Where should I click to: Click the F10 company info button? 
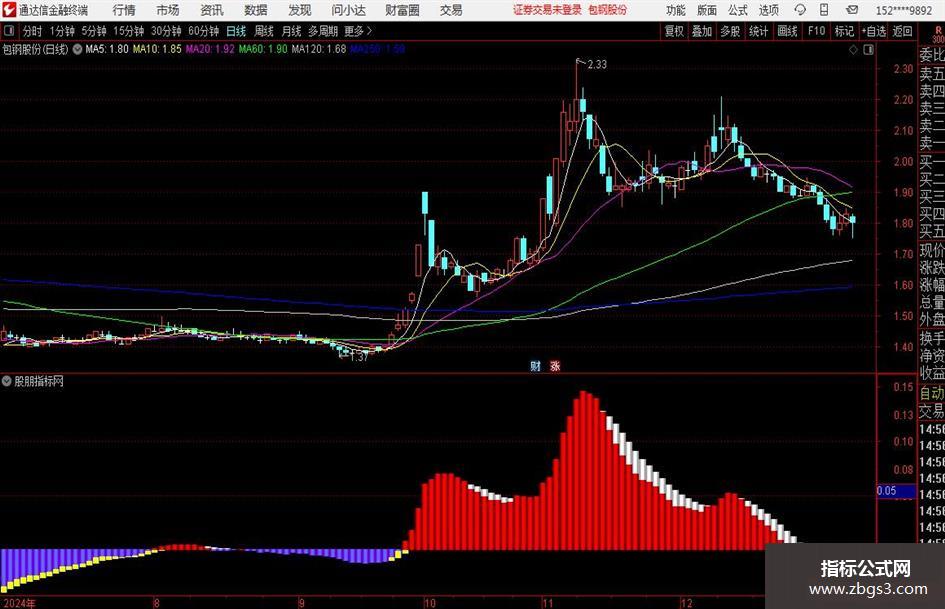(817, 31)
